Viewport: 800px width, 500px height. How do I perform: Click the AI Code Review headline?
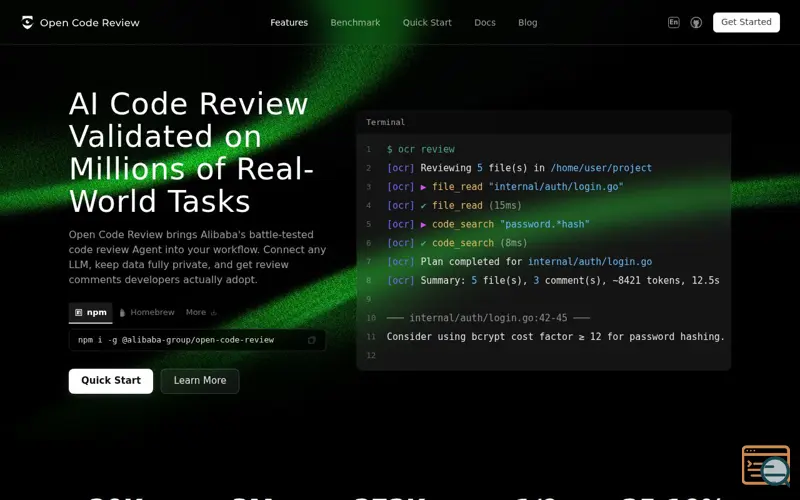191,152
